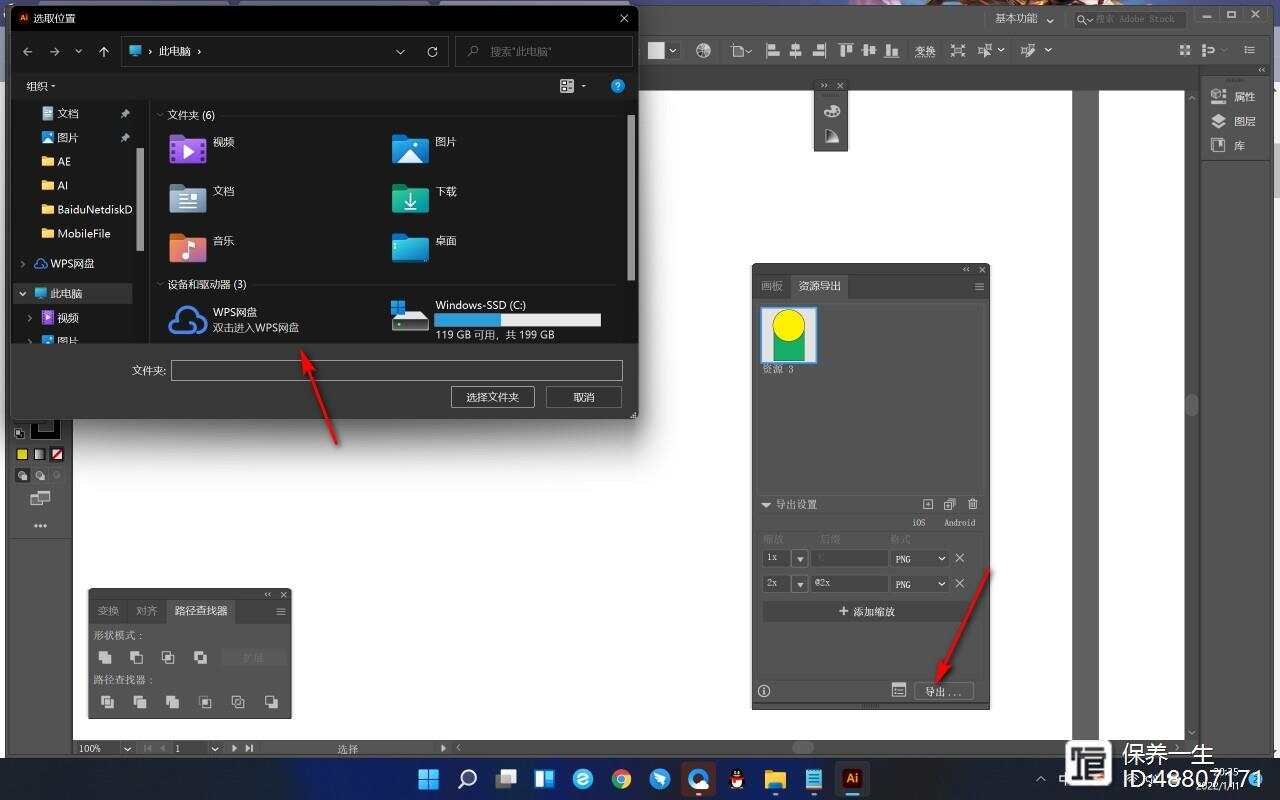Click Edit Toolbar three-dots icon
Image resolution: width=1280 pixels, height=800 pixels.
[x=40, y=525]
